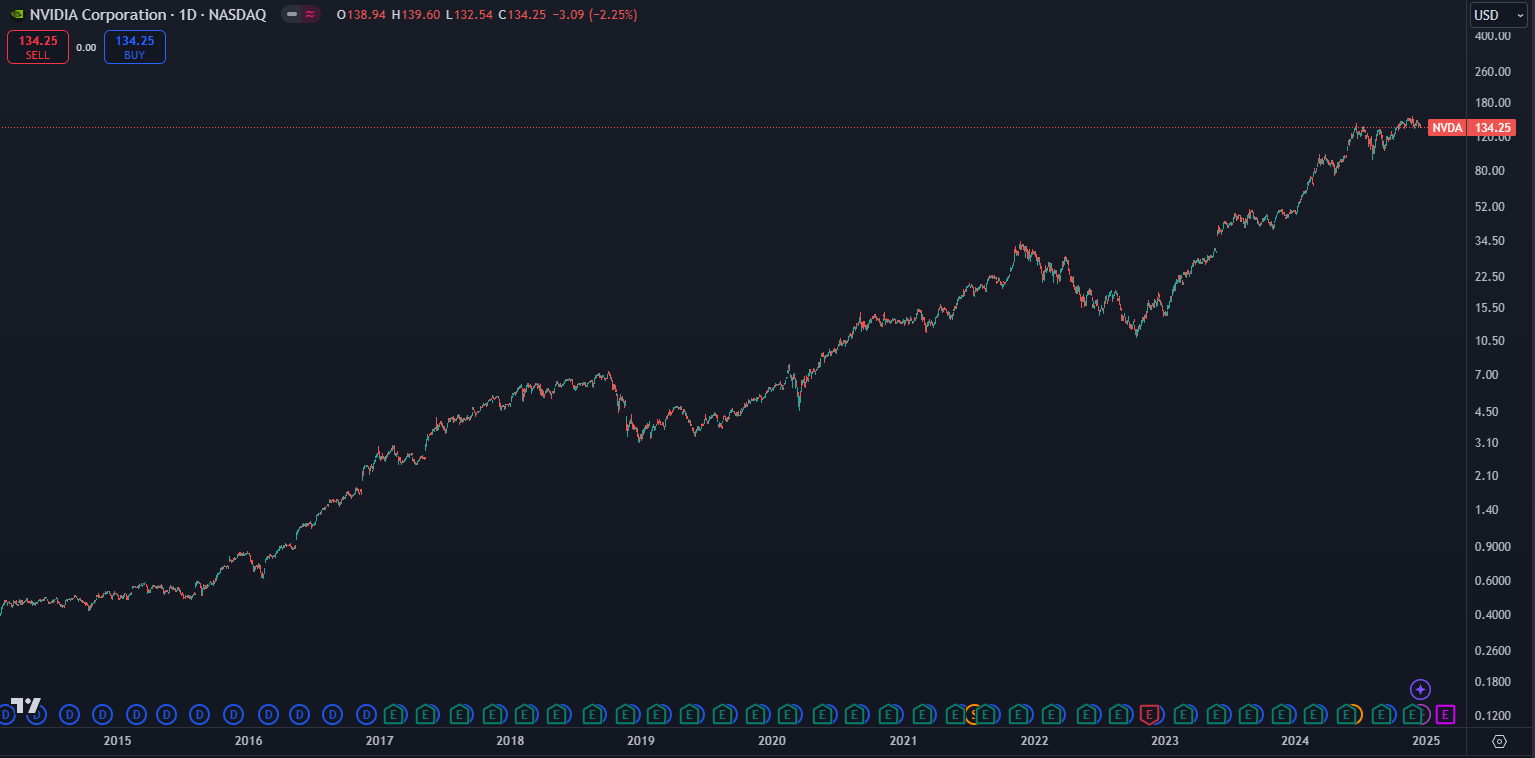The image size is (1535, 758).
Task: Toggle the pink wavy-lines indicator
Action: [x=310, y=15]
